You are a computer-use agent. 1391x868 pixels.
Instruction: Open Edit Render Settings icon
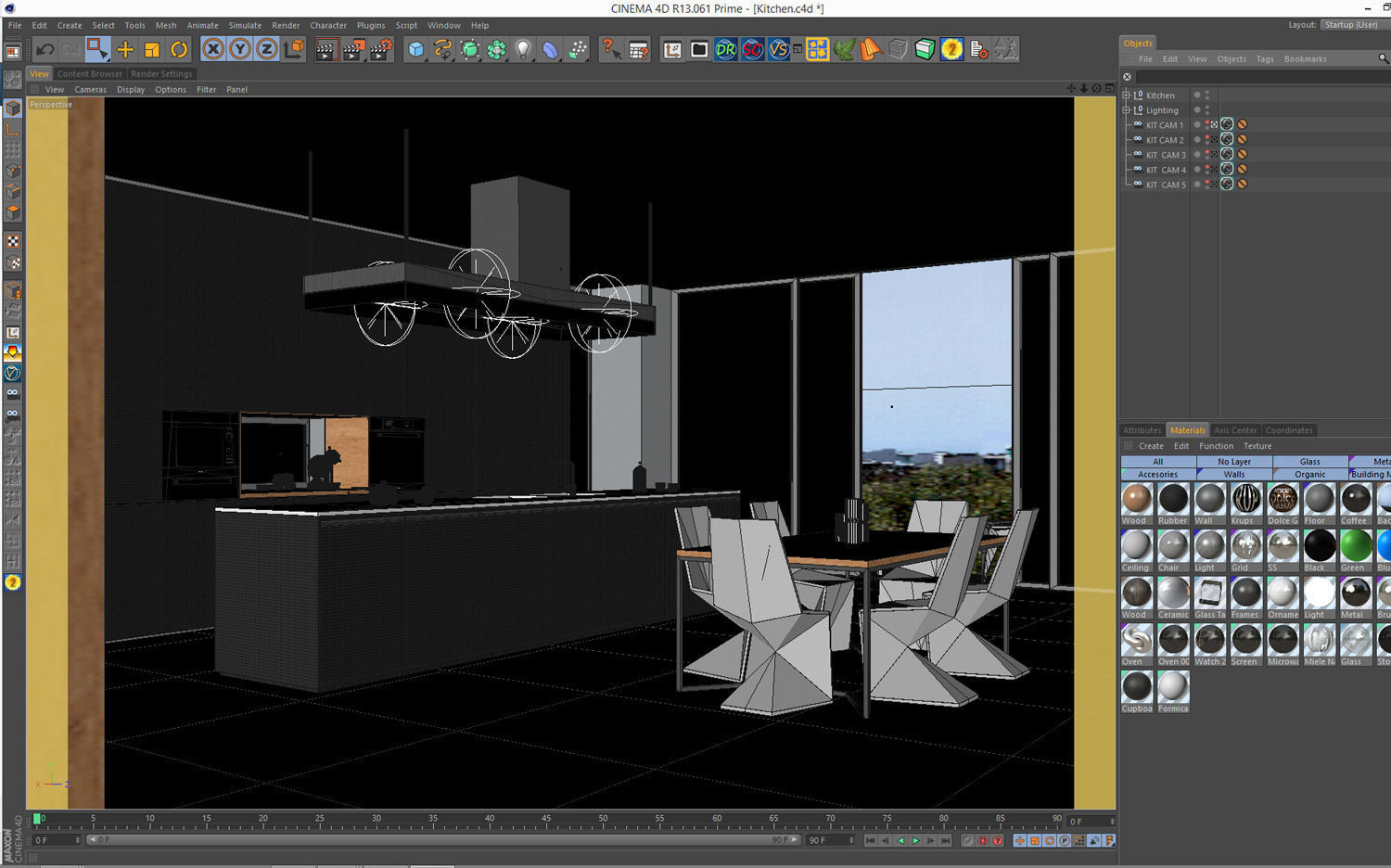(381, 49)
